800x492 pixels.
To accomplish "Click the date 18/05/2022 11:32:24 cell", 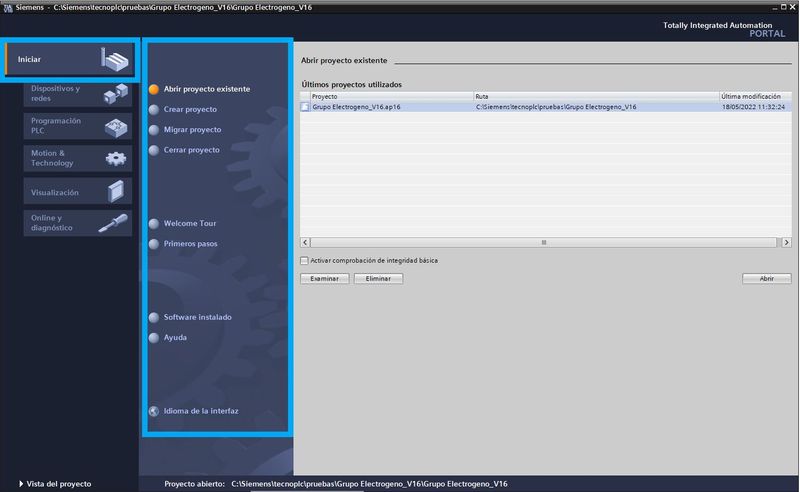I will tap(753, 107).
